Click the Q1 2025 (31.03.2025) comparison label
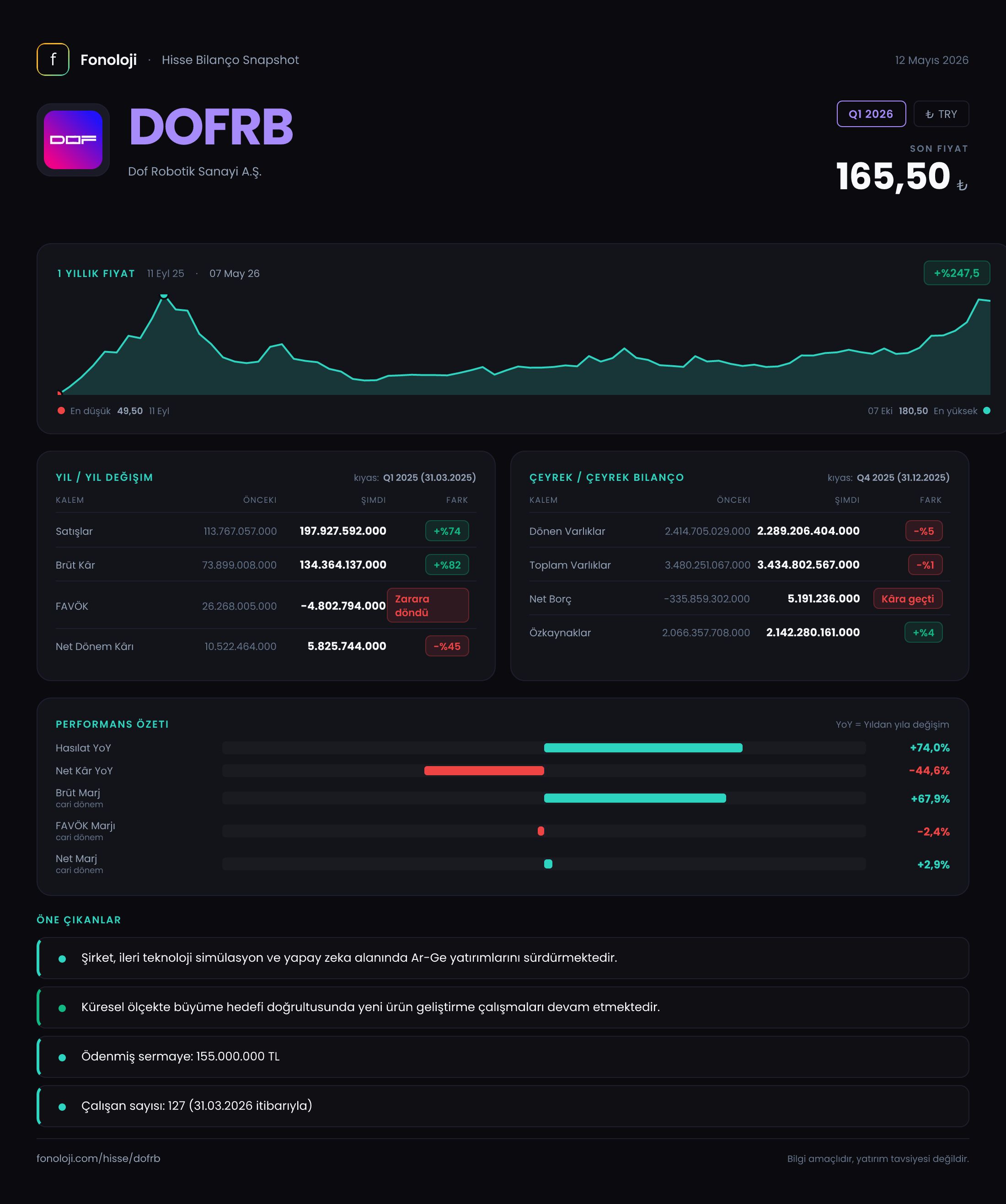This screenshot has width=1006, height=1204. tap(429, 478)
